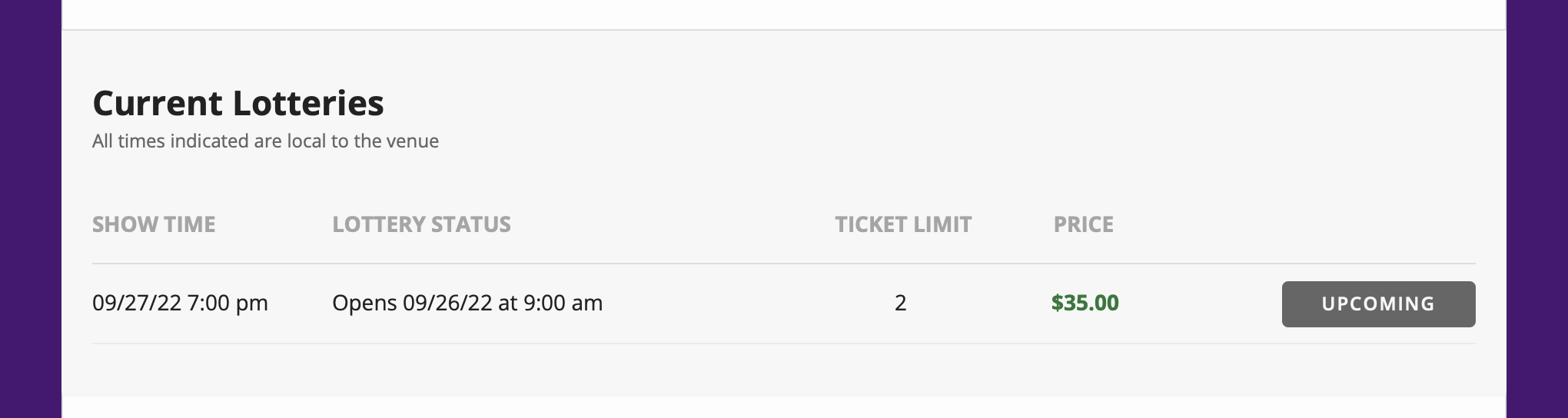The width and height of the screenshot is (1568, 418).
Task: Click the SHOW TIME column header
Action: tap(154, 224)
